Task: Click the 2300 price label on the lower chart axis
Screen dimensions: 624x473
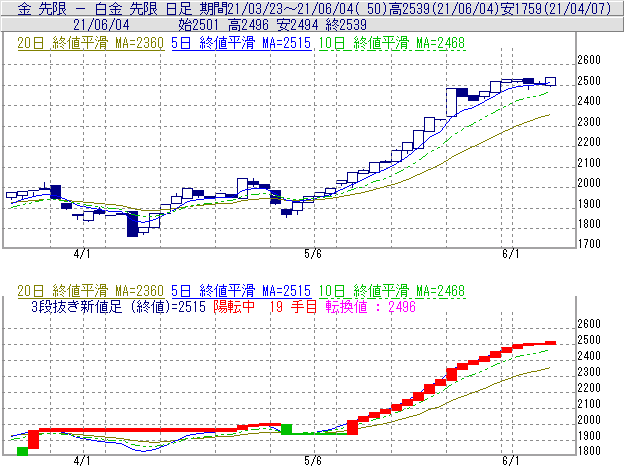Action: (589, 372)
